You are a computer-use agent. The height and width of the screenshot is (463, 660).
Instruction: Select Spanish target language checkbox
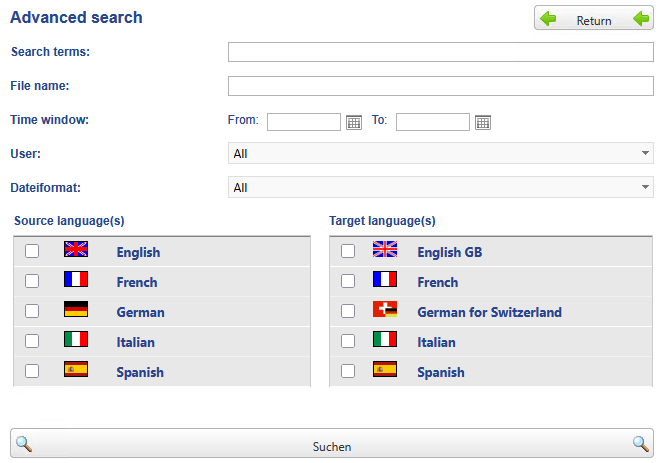[x=348, y=371]
